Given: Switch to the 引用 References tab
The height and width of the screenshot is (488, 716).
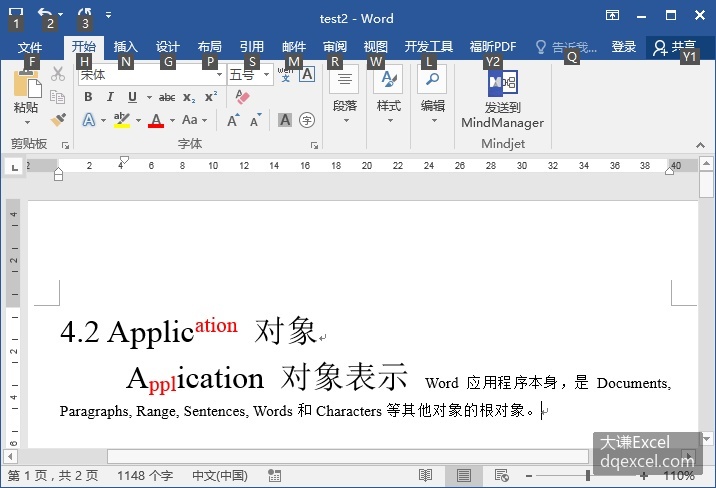Looking at the screenshot, I should [252, 47].
